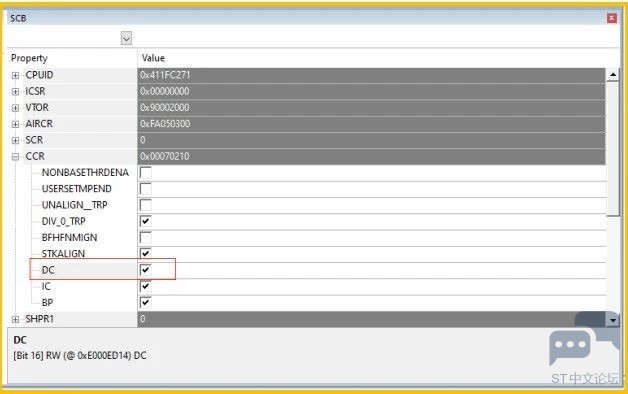Select the CCR value 0x00070210
Screen dimensions: 628x394
[x=165, y=156]
